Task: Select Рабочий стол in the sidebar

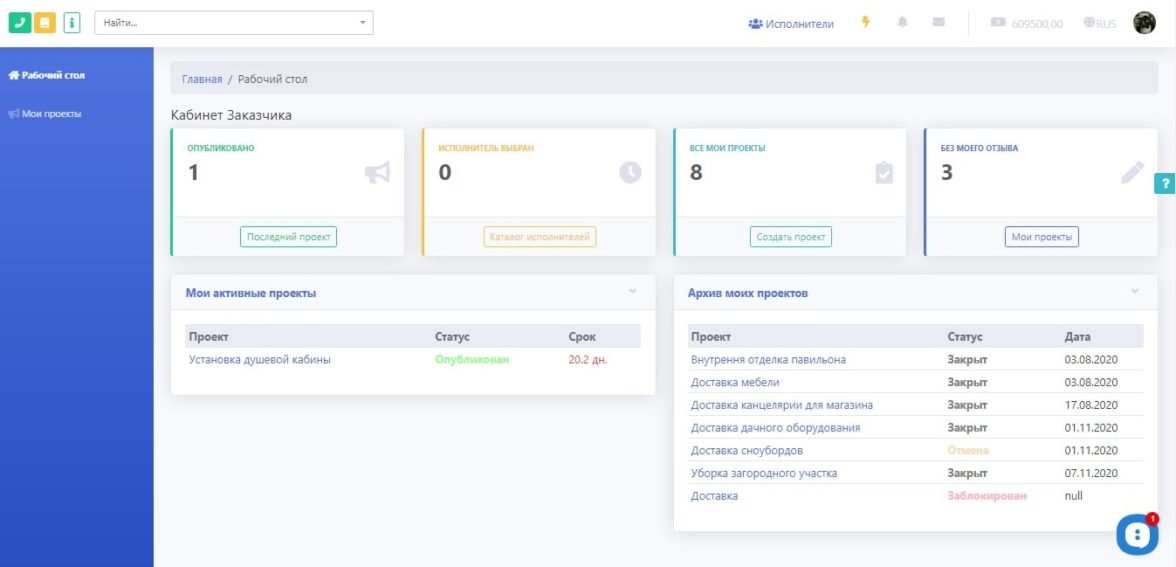Action: point(47,75)
